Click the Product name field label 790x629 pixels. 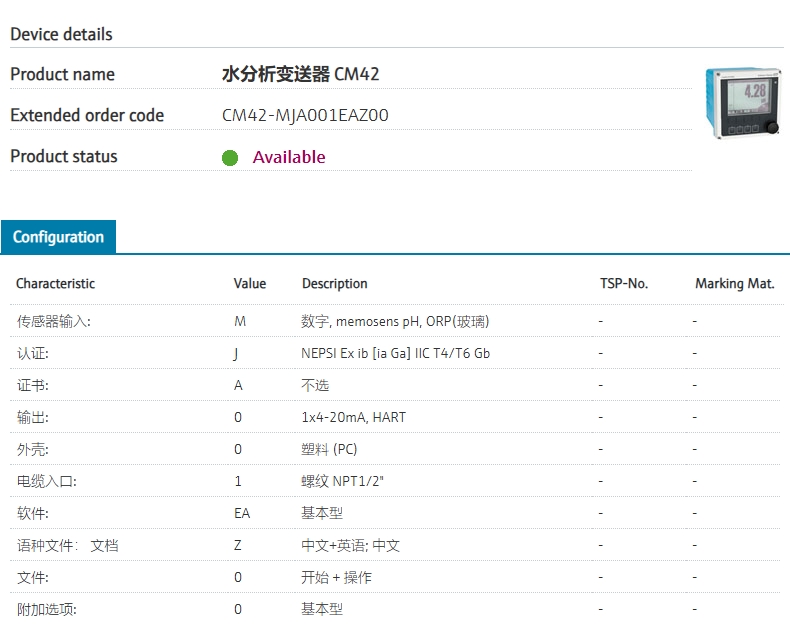(x=62, y=74)
